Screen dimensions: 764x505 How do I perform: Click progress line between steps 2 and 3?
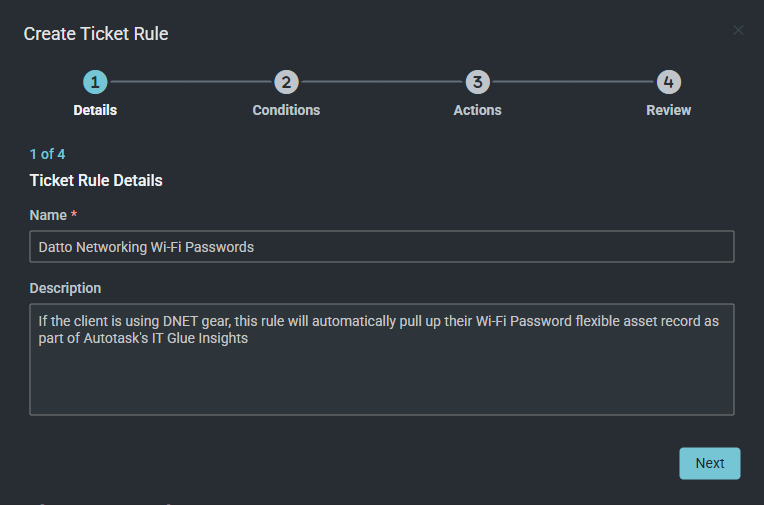[x=381, y=82]
